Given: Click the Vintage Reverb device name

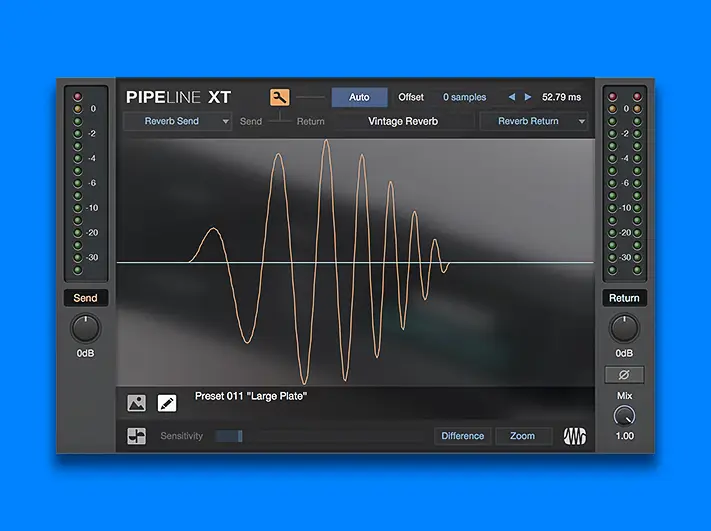Looking at the screenshot, I should (x=403, y=121).
